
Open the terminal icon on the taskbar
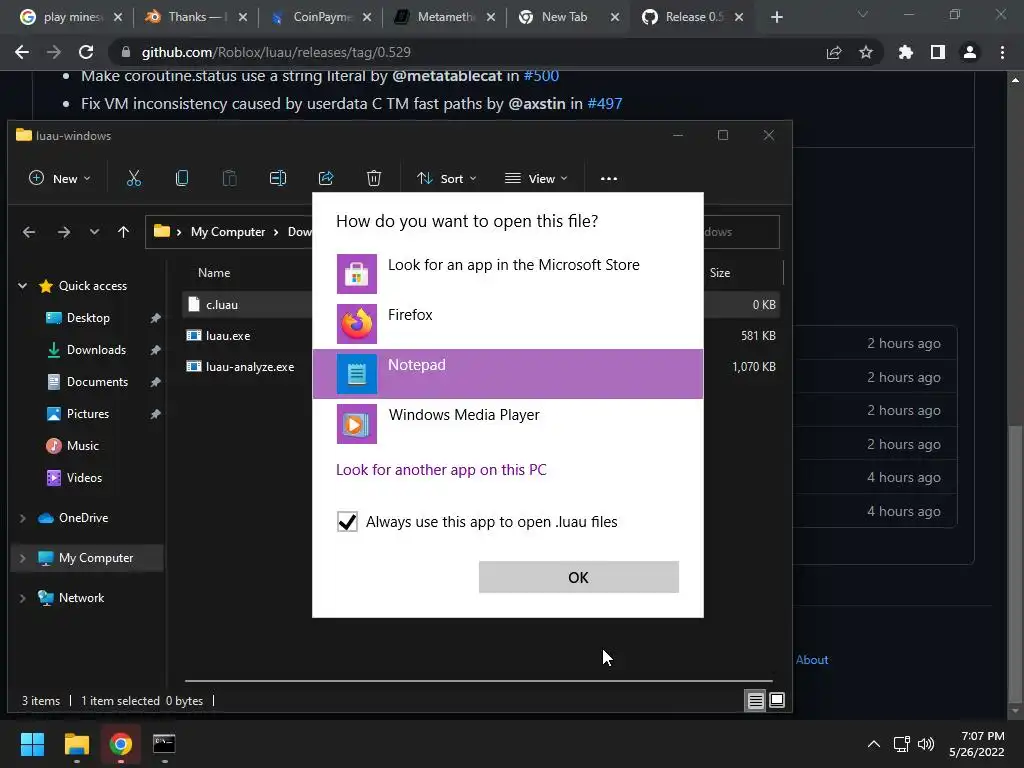coord(164,744)
